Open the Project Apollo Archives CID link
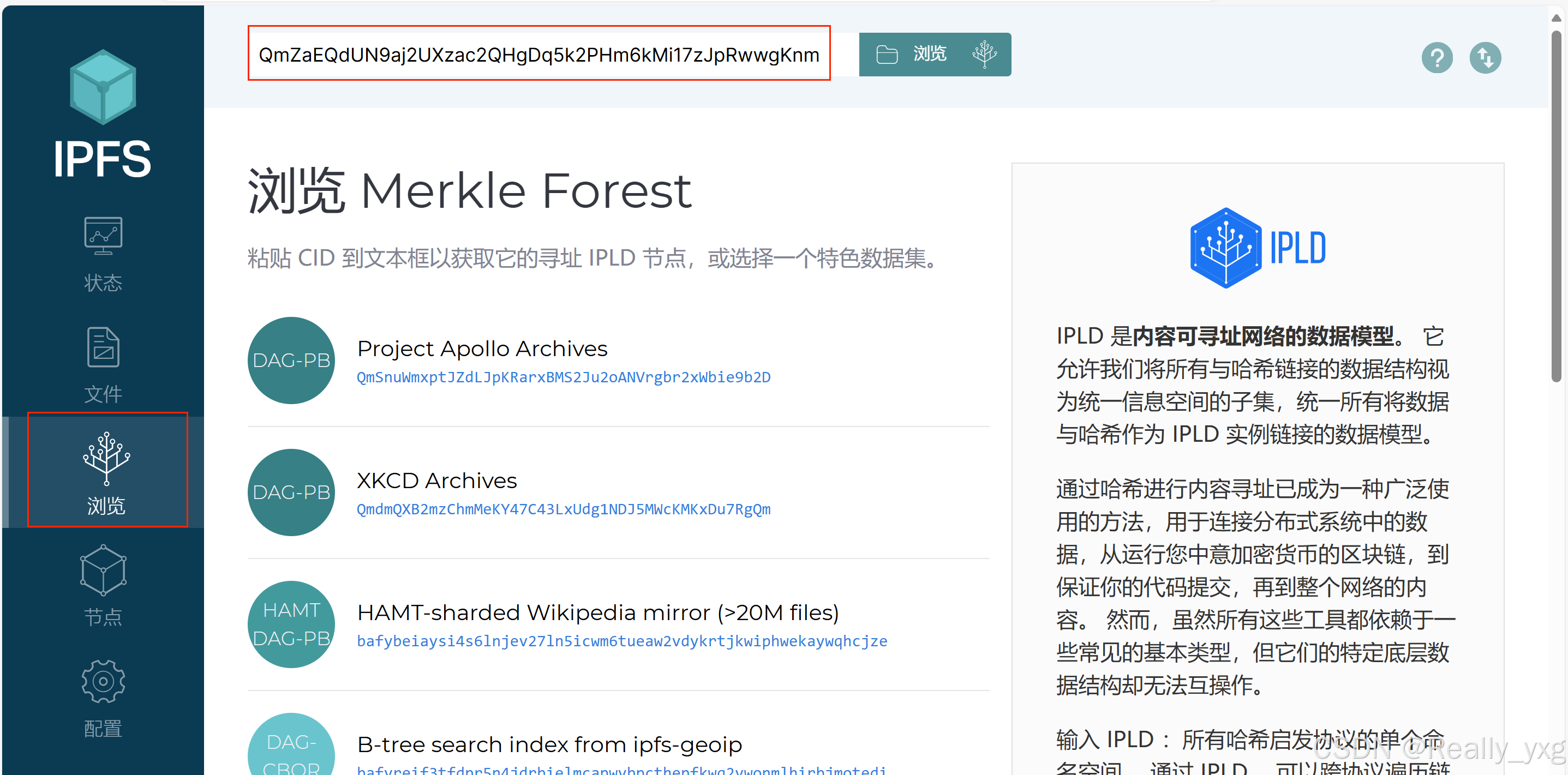 pyautogui.click(x=563, y=377)
